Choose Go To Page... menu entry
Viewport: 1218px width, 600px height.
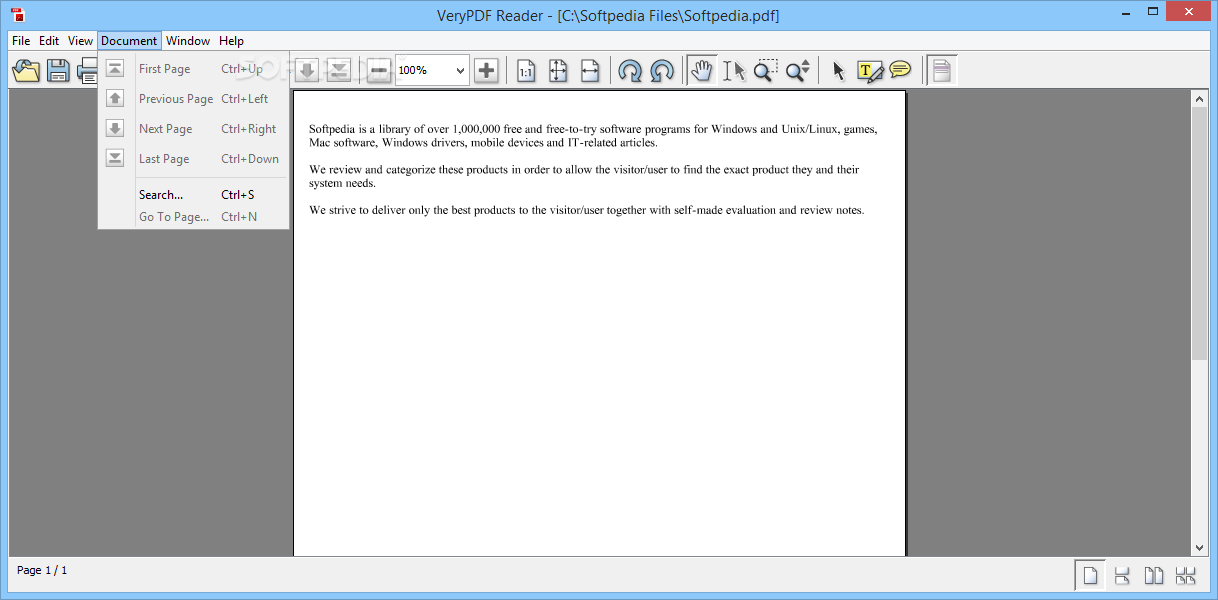point(193,217)
